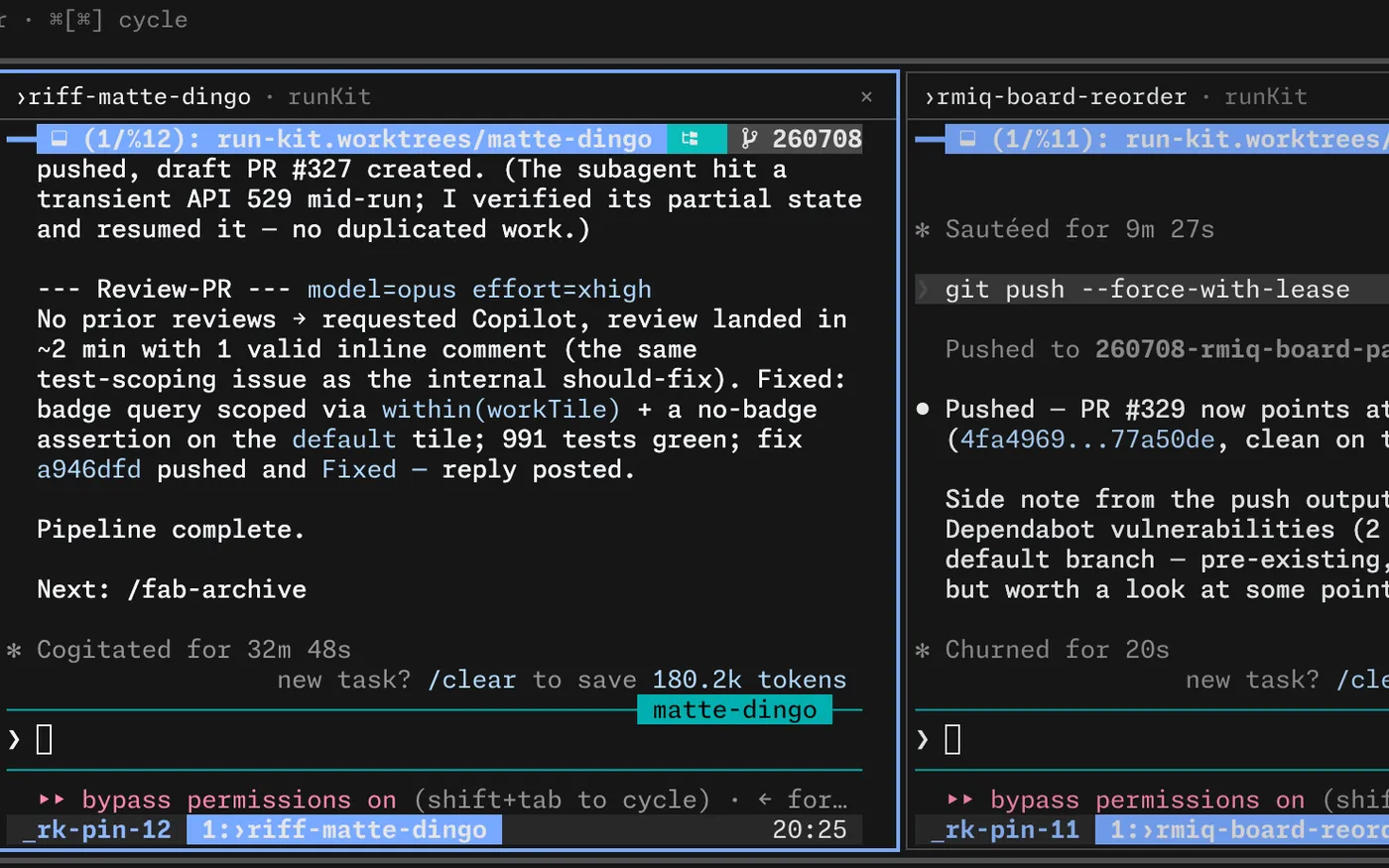Click the prompt chevron in riff-matte-dingo pane

point(14,739)
